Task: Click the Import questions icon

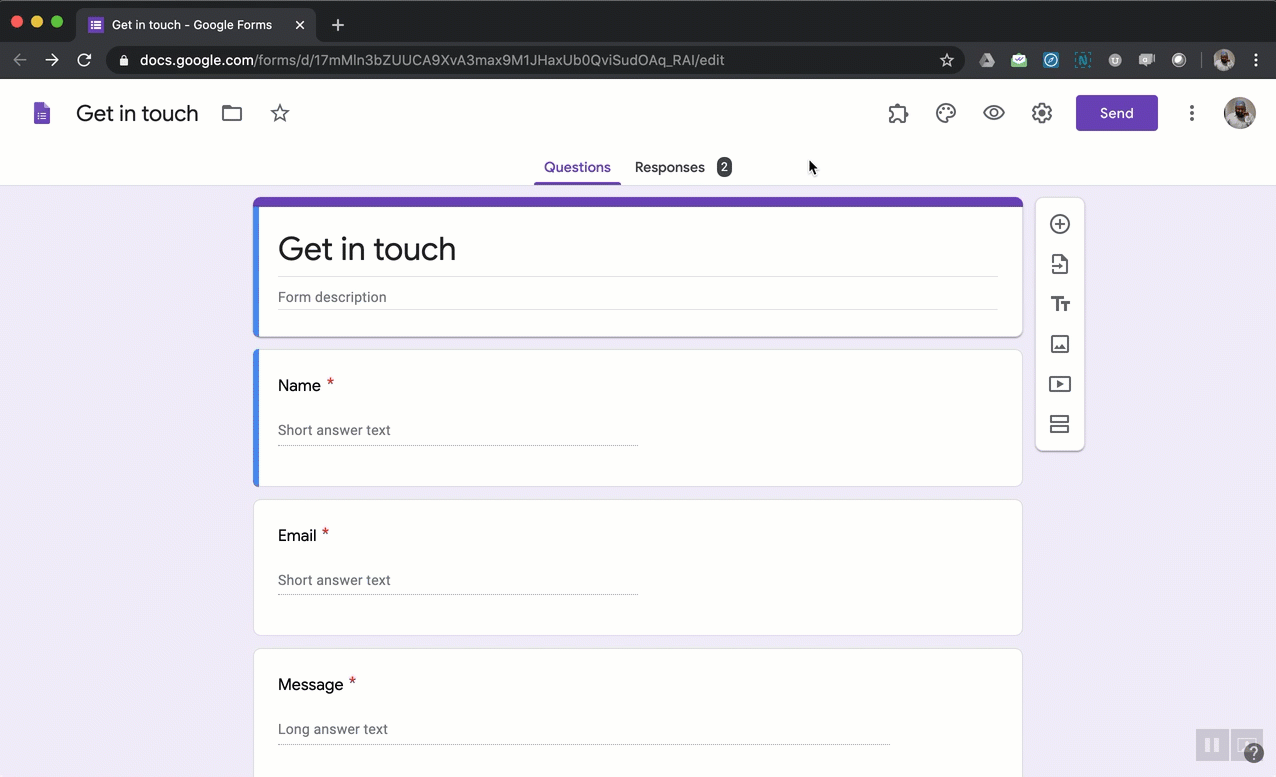Action: pos(1059,264)
